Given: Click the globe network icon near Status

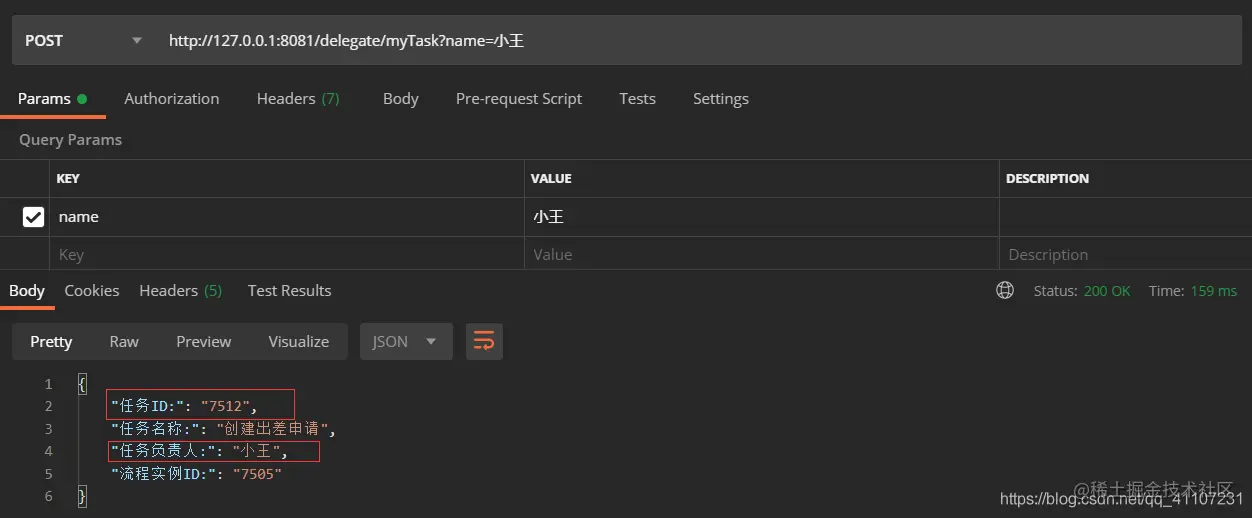Looking at the screenshot, I should (1005, 290).
